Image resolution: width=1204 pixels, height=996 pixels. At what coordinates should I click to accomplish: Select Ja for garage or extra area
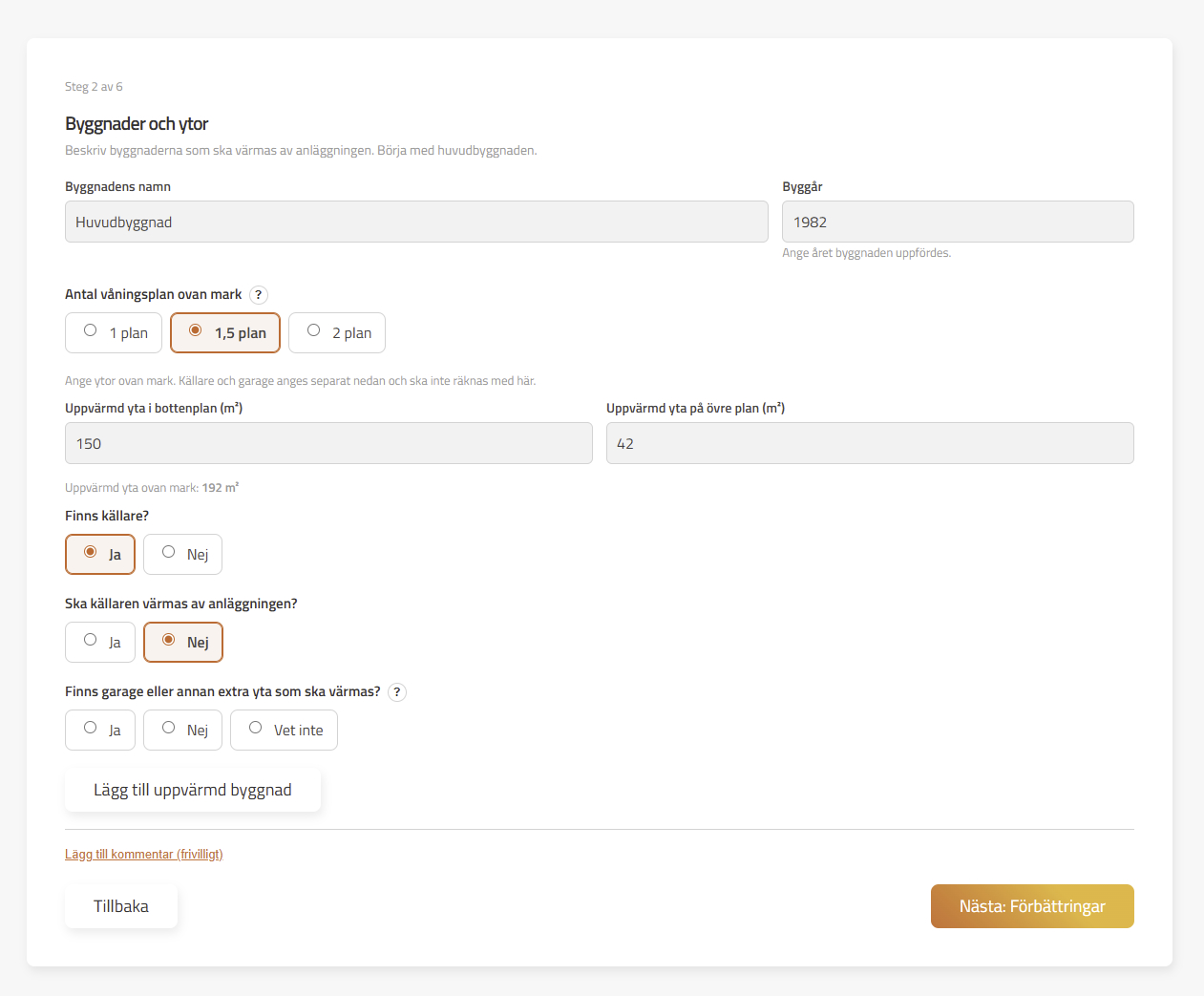[x=100, y=731]
